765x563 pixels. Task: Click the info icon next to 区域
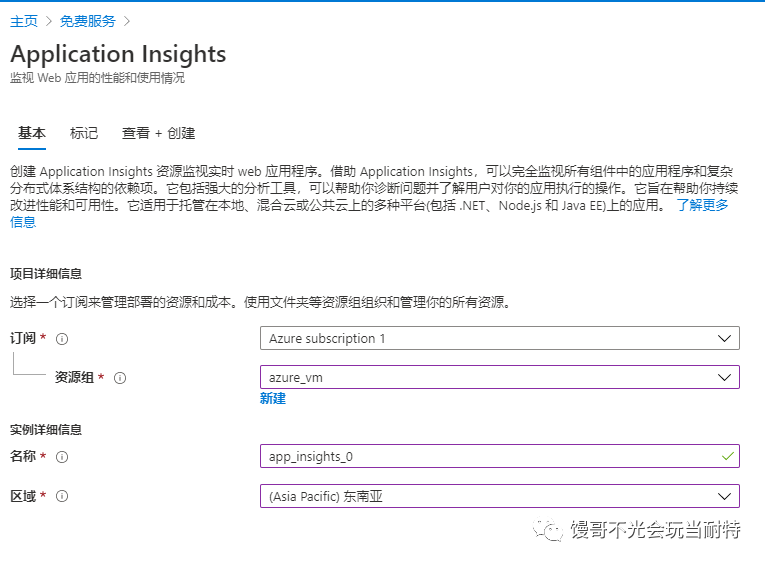62,496
